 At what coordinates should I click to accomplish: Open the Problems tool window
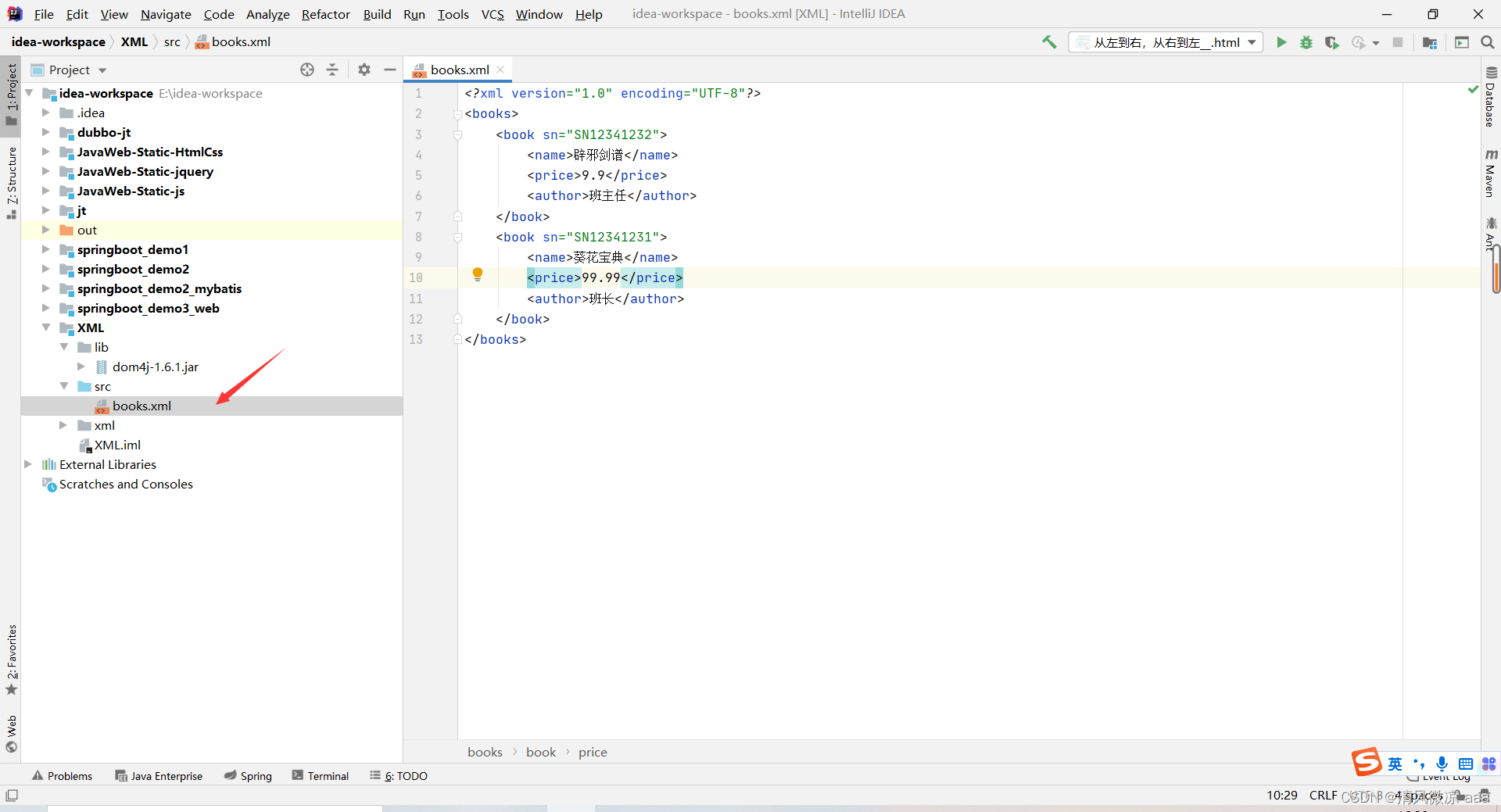pos(62,776)
